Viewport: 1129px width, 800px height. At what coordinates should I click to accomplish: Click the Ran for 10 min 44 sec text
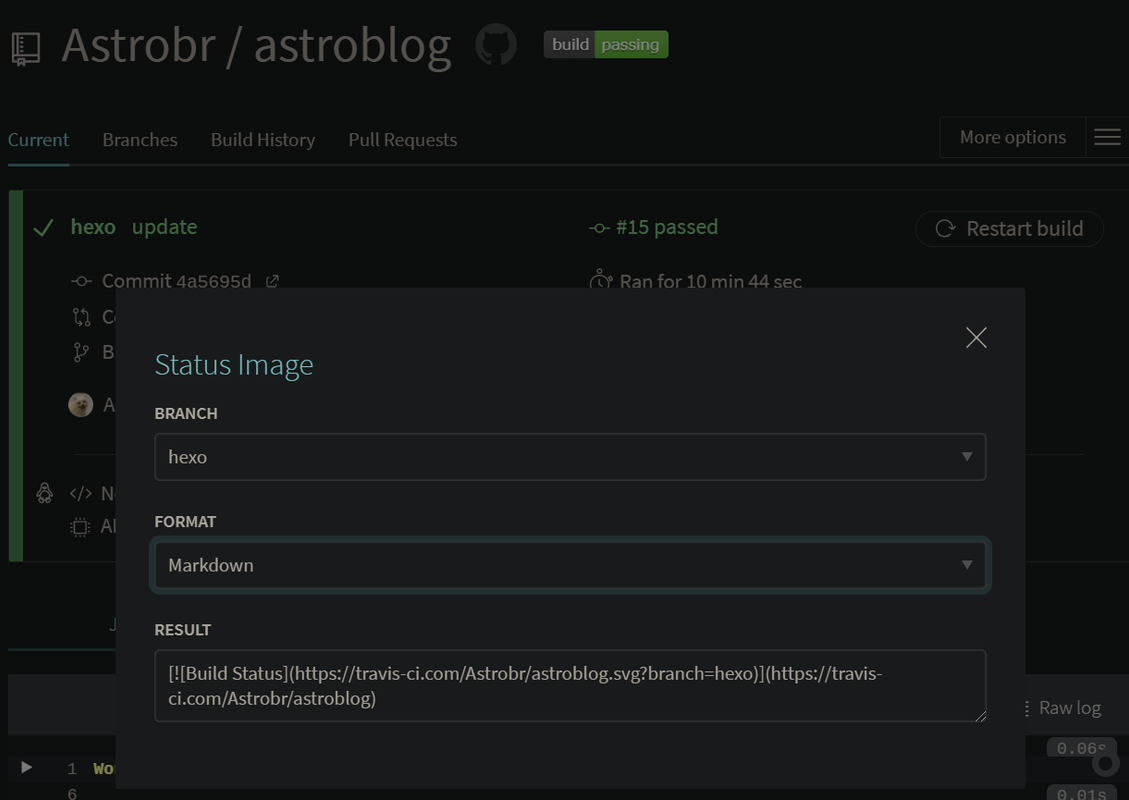point(711,282)
